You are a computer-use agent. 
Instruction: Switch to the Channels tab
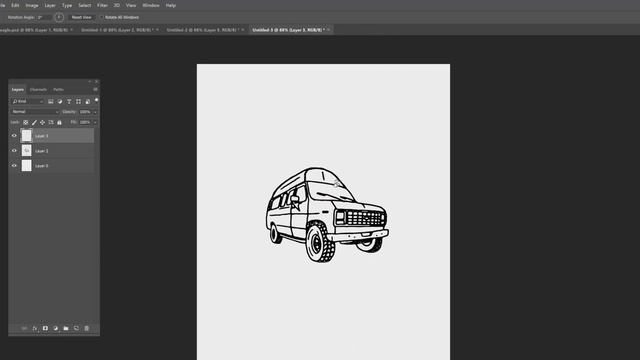(38, 89)
